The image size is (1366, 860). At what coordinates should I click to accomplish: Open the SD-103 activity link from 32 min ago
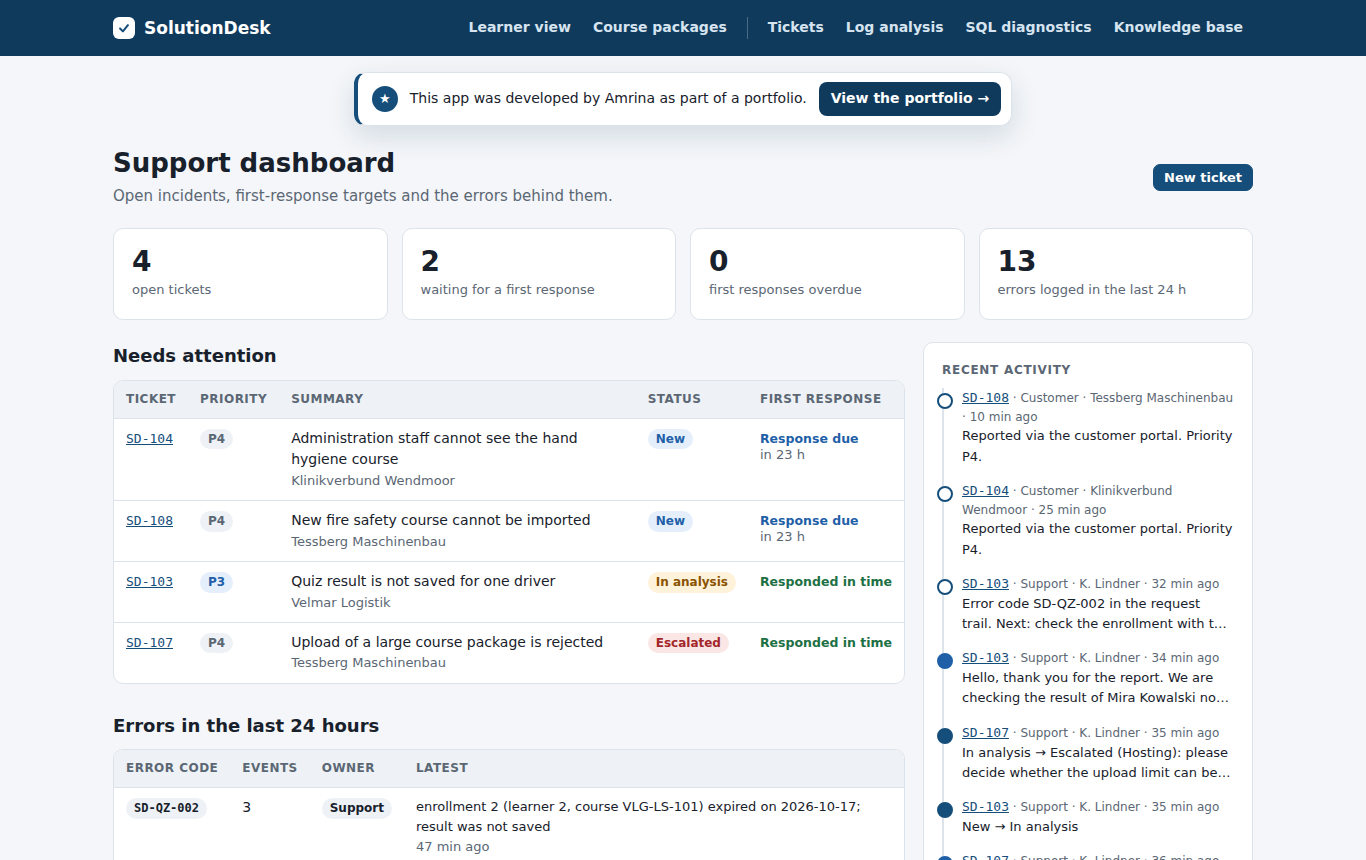(x=985, y=584)
